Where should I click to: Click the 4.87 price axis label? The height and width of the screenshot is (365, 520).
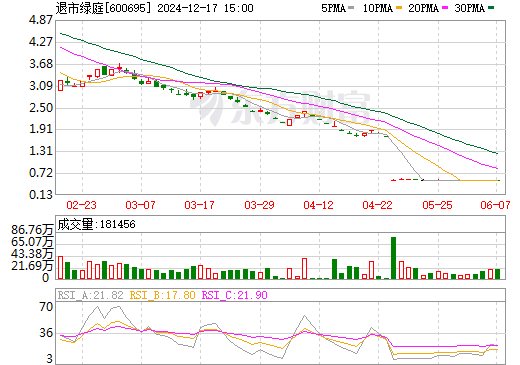pos(41,20)
